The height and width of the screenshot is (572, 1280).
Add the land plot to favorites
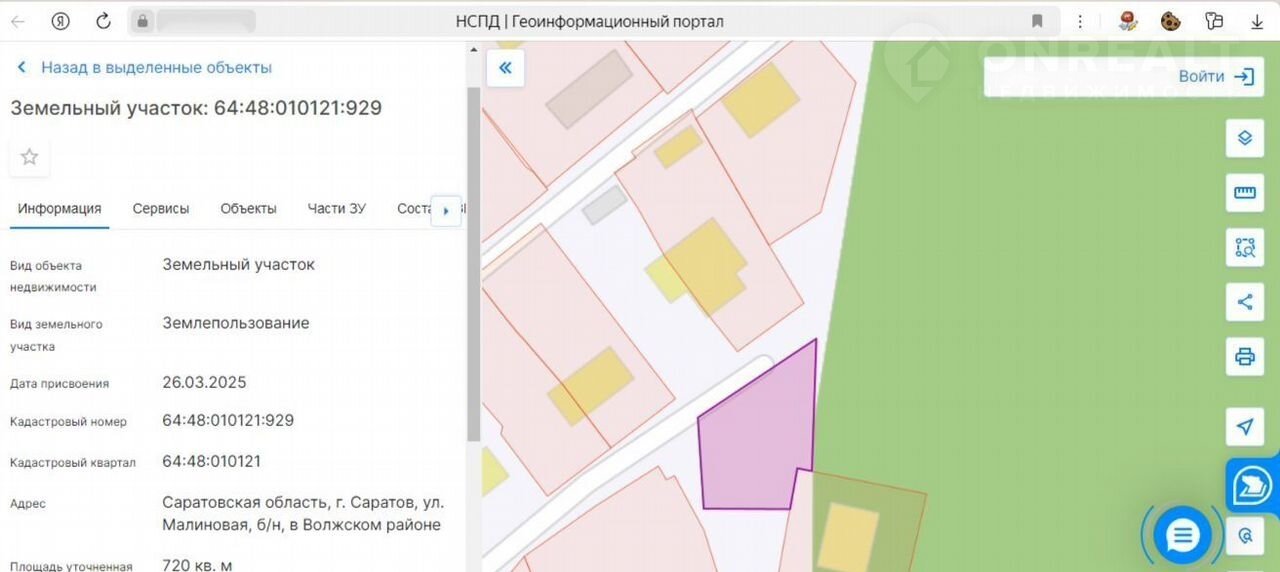(30, 157)
